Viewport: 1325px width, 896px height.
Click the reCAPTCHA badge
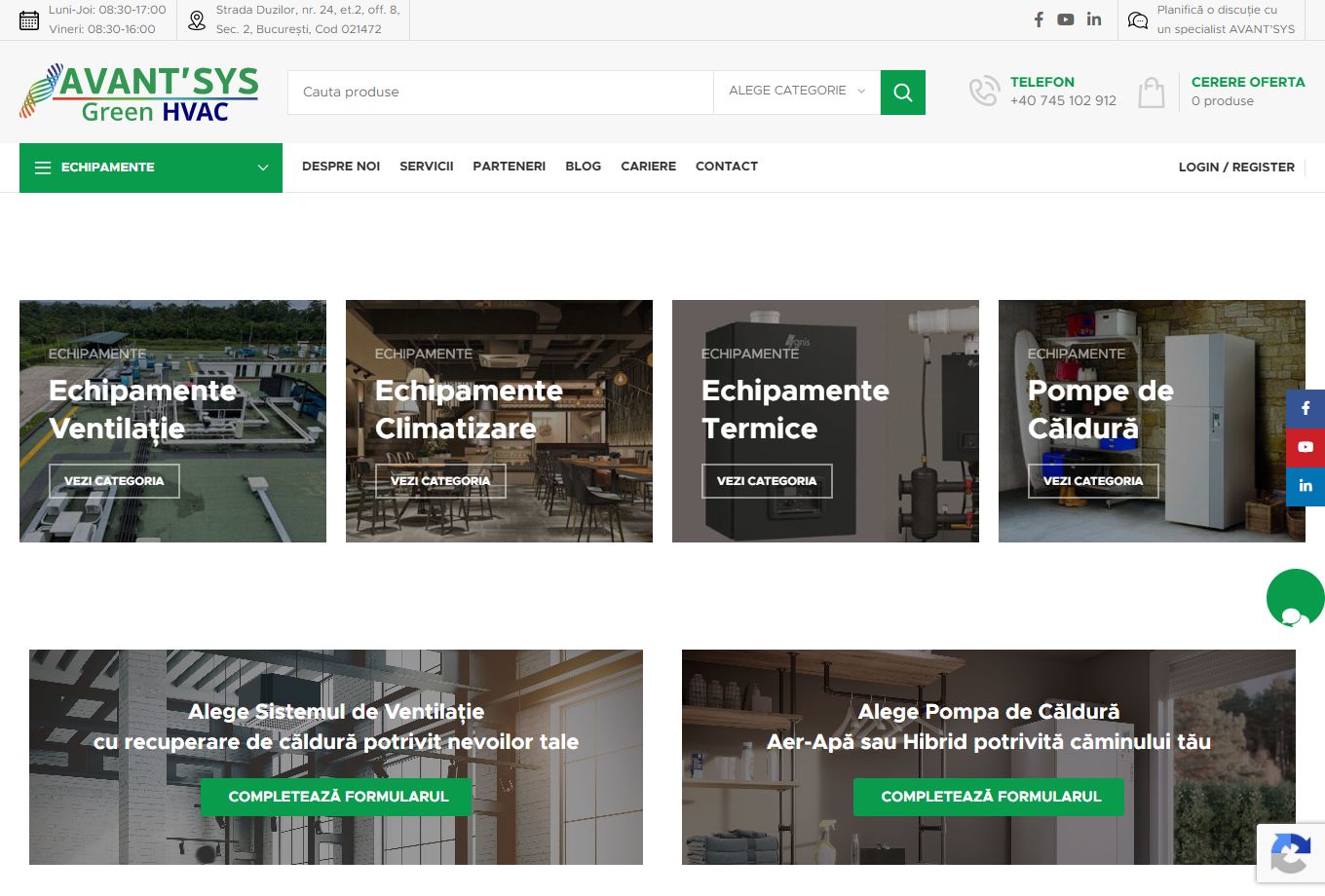click(x=1291, y=854)
